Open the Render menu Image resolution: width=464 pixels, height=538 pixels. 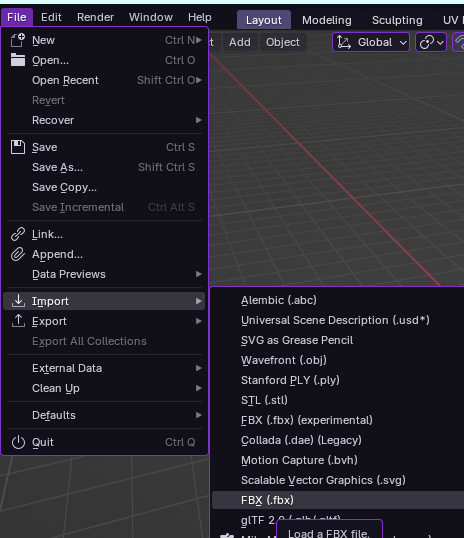(95, 17)
